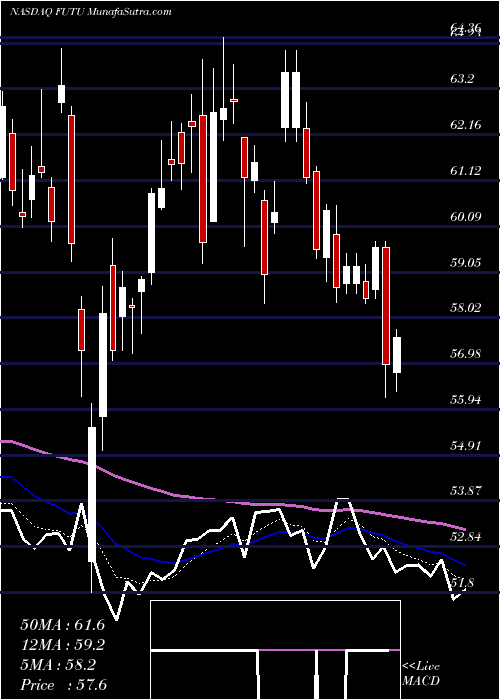Click the 12MA : 59.2 legend entry

pos(62,645)
